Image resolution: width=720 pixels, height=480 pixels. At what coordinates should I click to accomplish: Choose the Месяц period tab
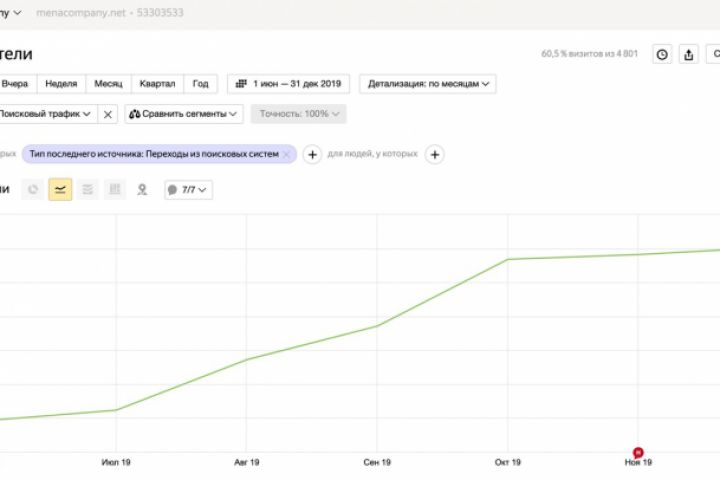coord(108,84)
